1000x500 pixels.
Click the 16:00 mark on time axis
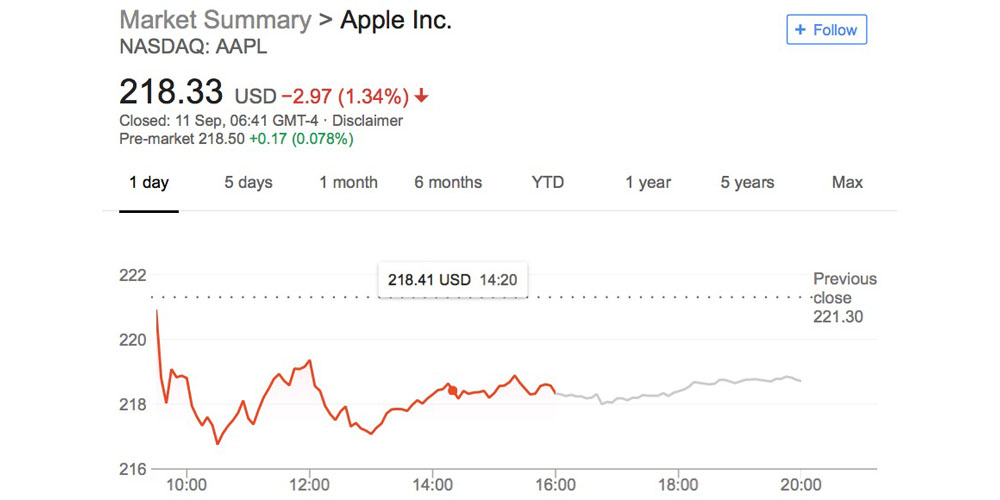tap(555, 485)
